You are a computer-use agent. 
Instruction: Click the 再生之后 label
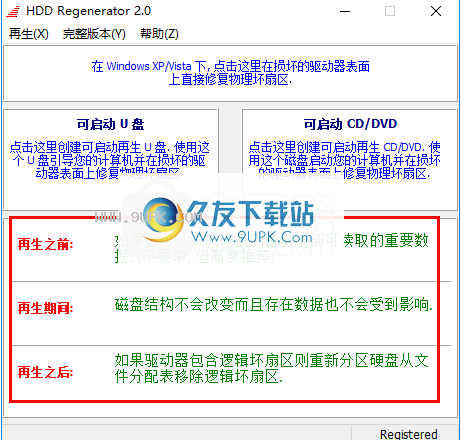click(x=45, y=372)
